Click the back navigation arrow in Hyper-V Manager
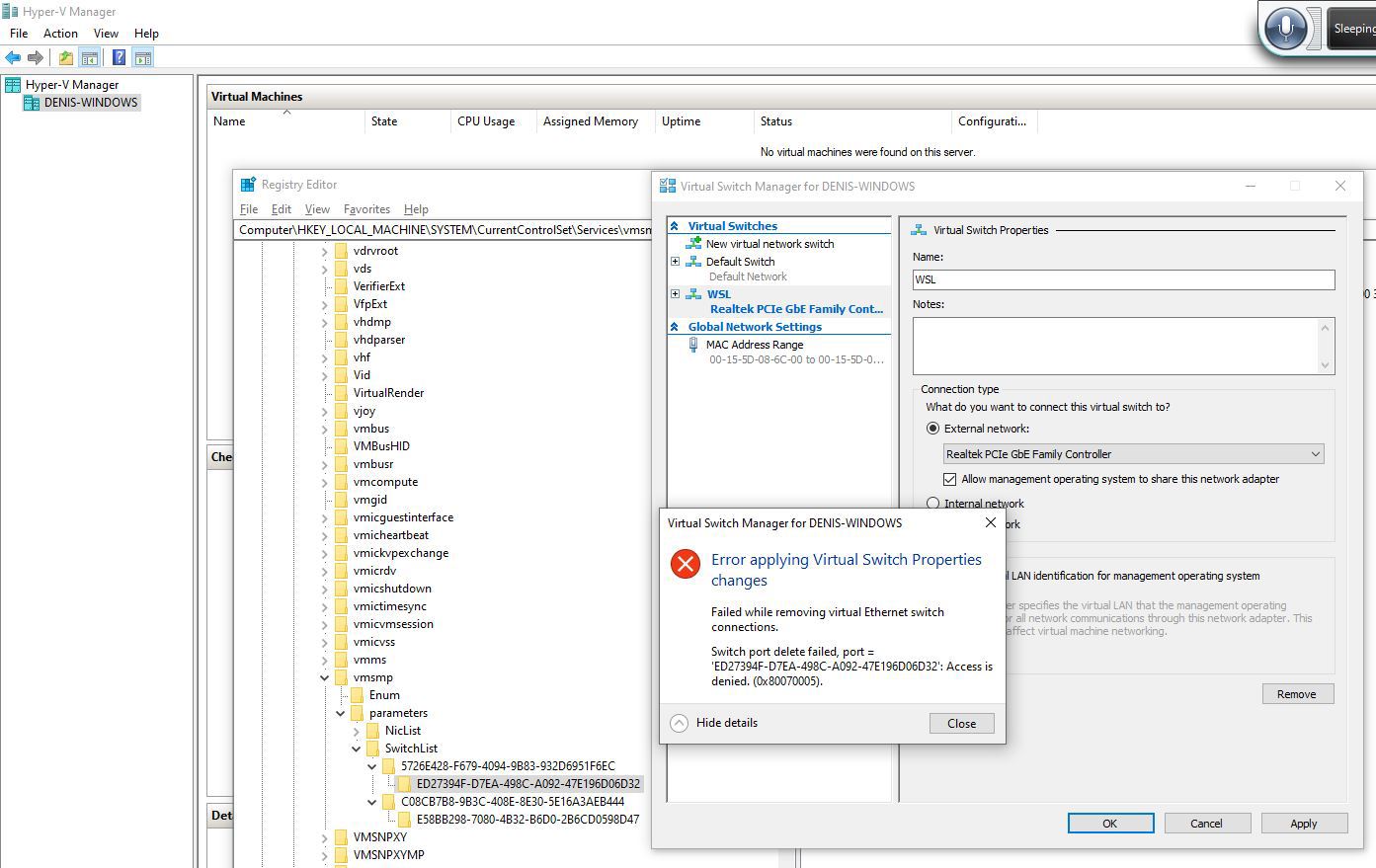Screen dimensions: 1376x868 [x=13, y=56]
